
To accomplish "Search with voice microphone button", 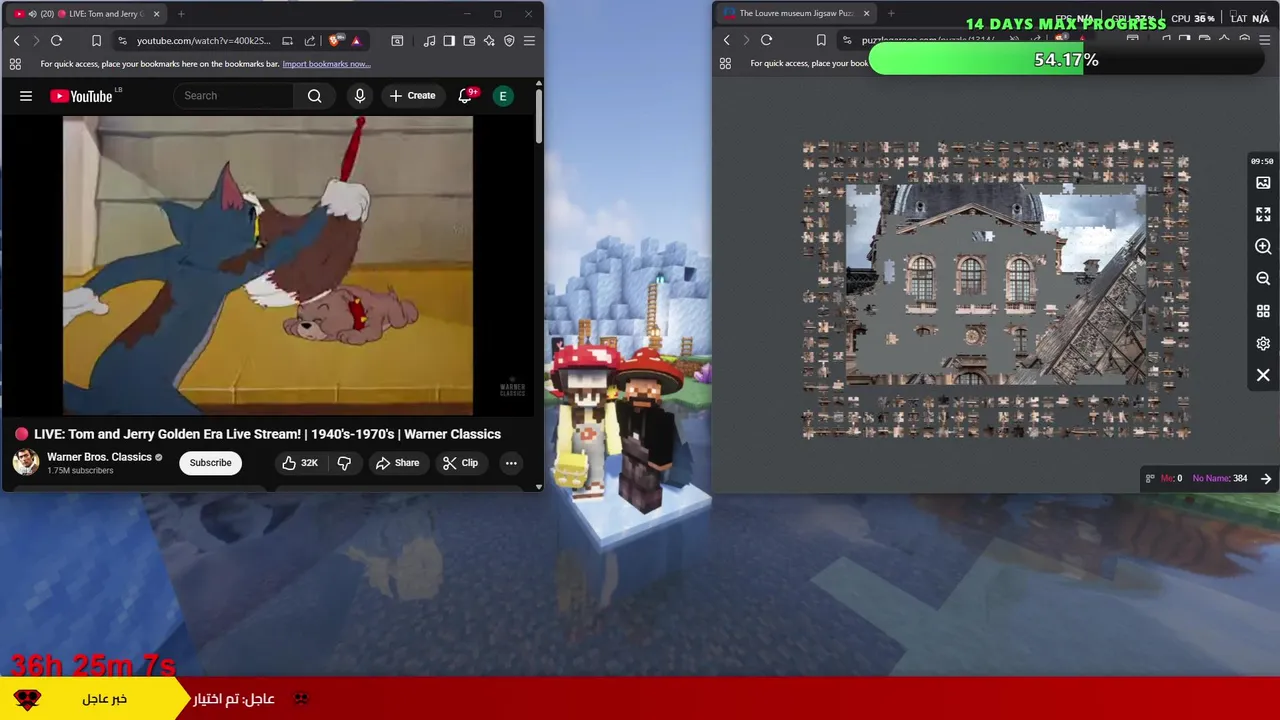I will (360, 96).
